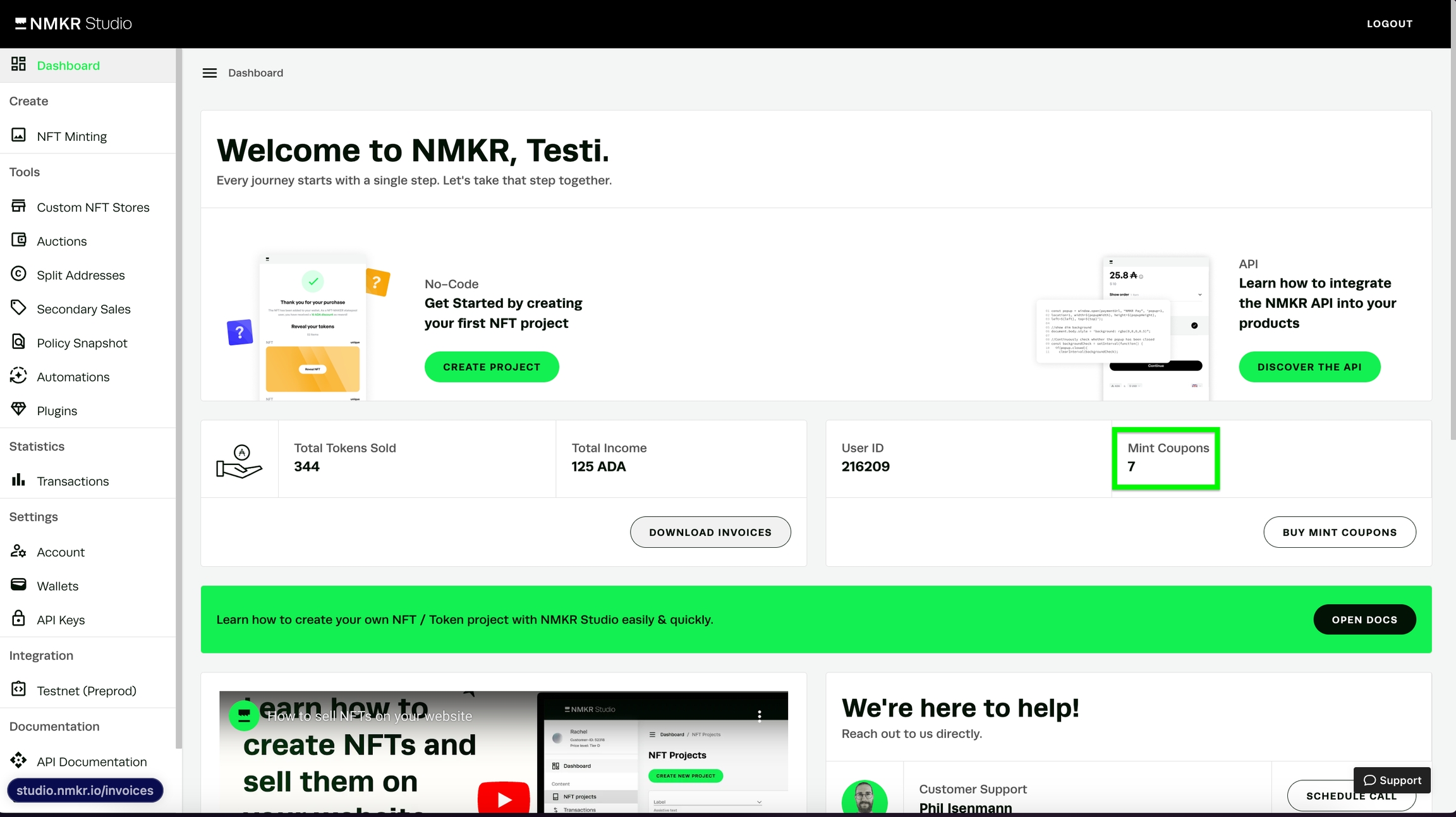Screen dimensions: 1456x817
Task: Click the Automations sidebar icon
Action: click(x=18, y=376)
